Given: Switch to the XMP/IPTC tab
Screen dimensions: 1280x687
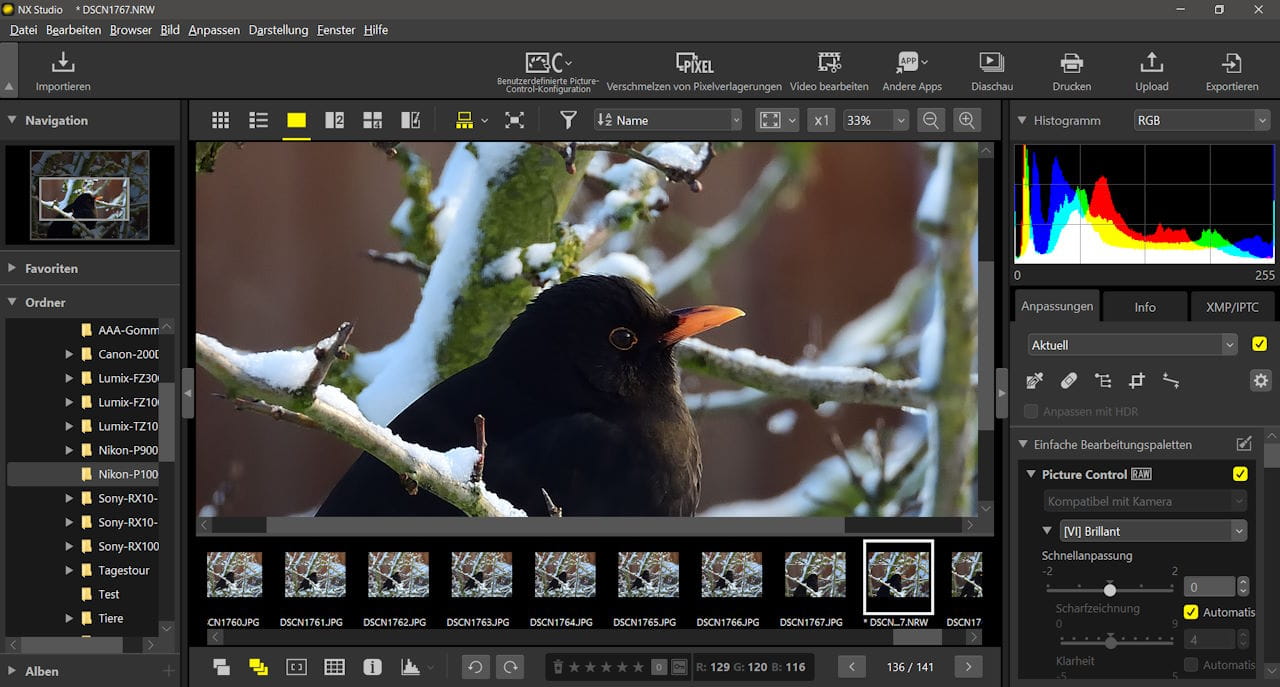Looking at the screenshot, I should point(1232,307).
